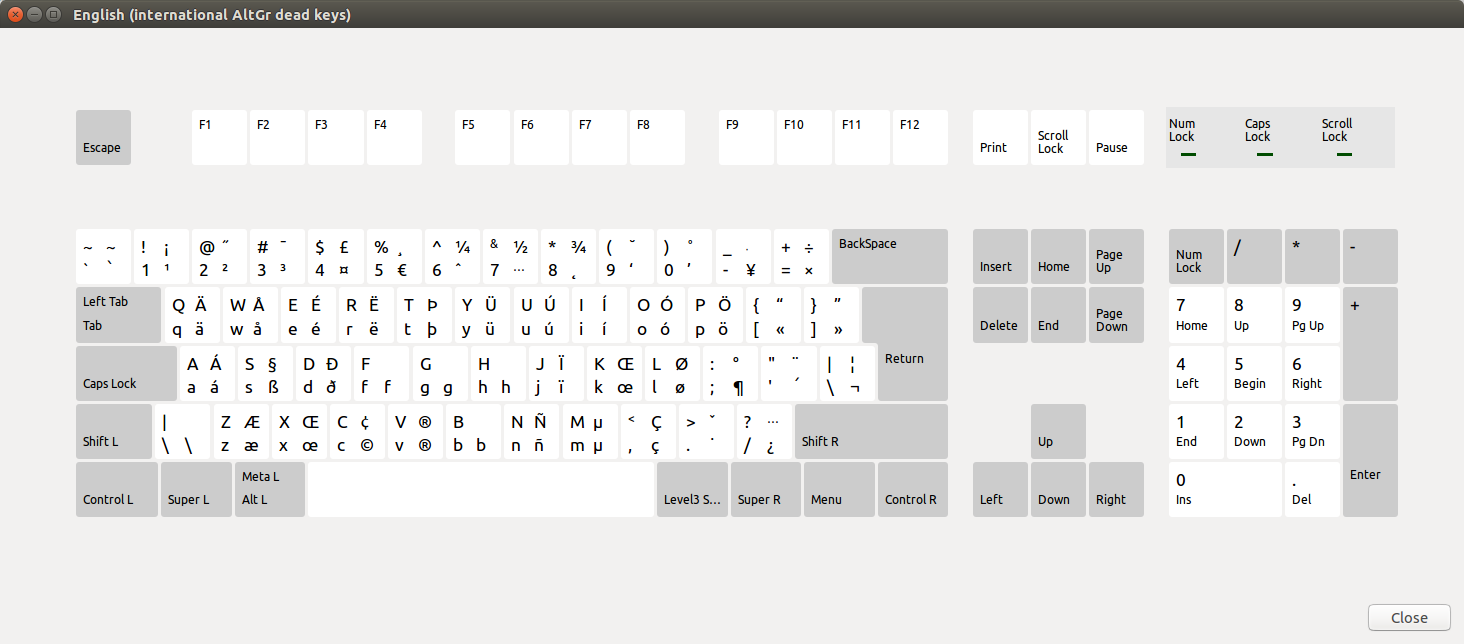The width and height of the screenshot is (1464, 644).
Task: Select the F5 key
Action: click(x=482, y=137)
